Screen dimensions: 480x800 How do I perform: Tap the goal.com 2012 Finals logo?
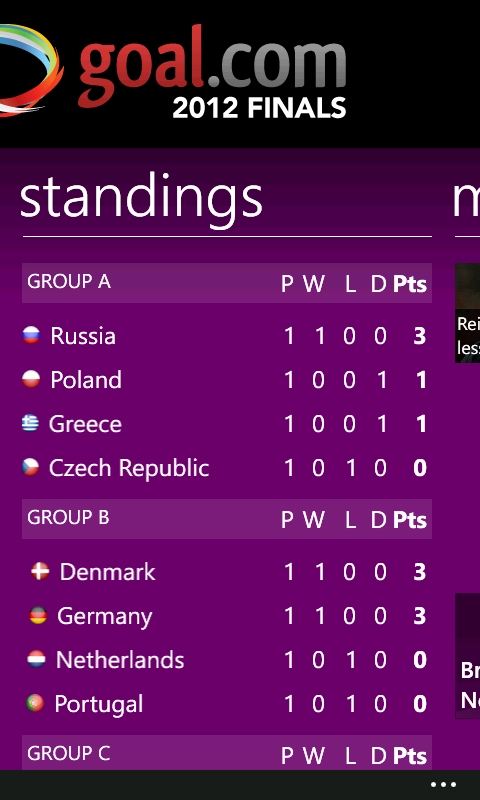coord(173,71)
